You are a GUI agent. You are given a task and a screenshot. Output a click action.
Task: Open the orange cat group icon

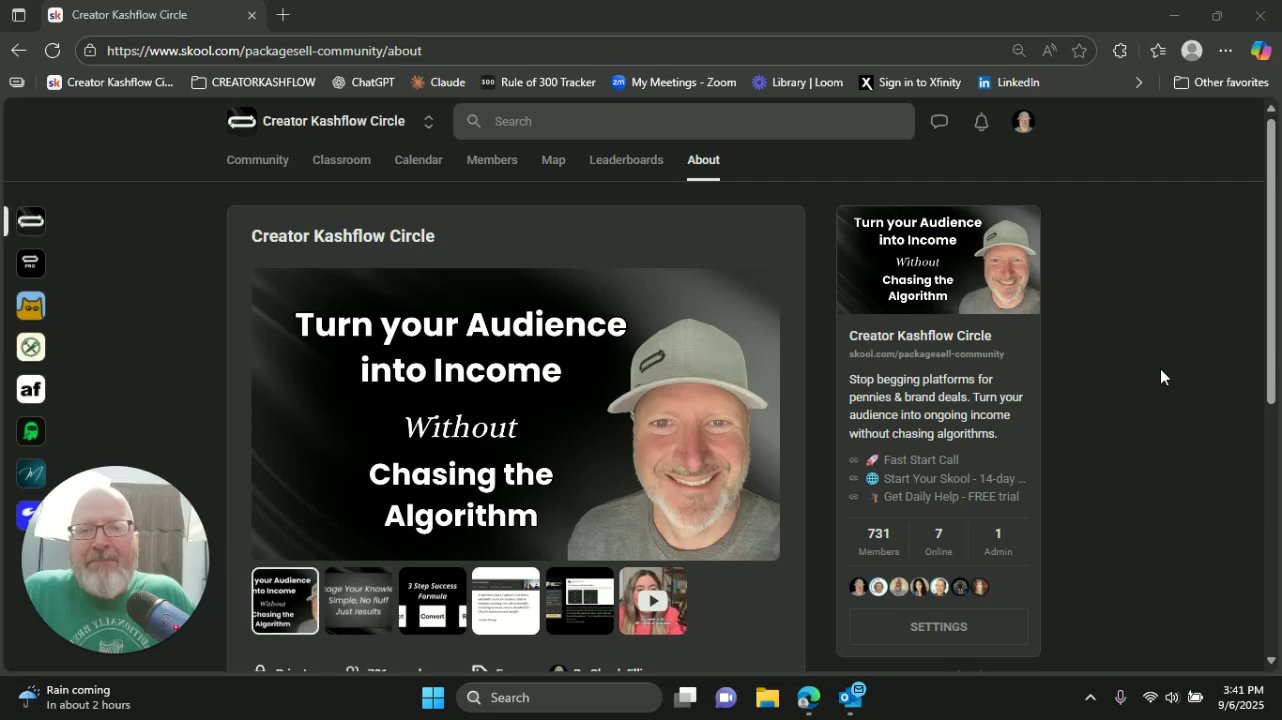click(x=31, y=305)
